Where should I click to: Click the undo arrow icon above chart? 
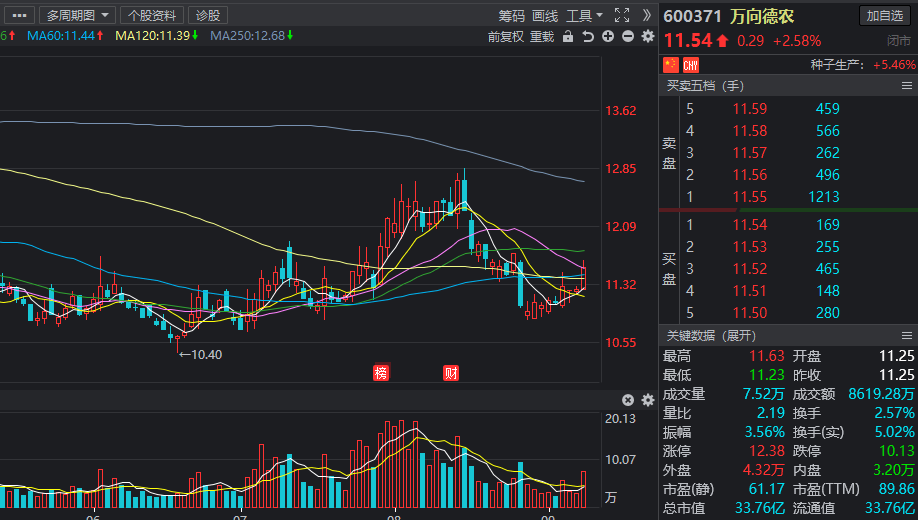click(x=588, y=37)
